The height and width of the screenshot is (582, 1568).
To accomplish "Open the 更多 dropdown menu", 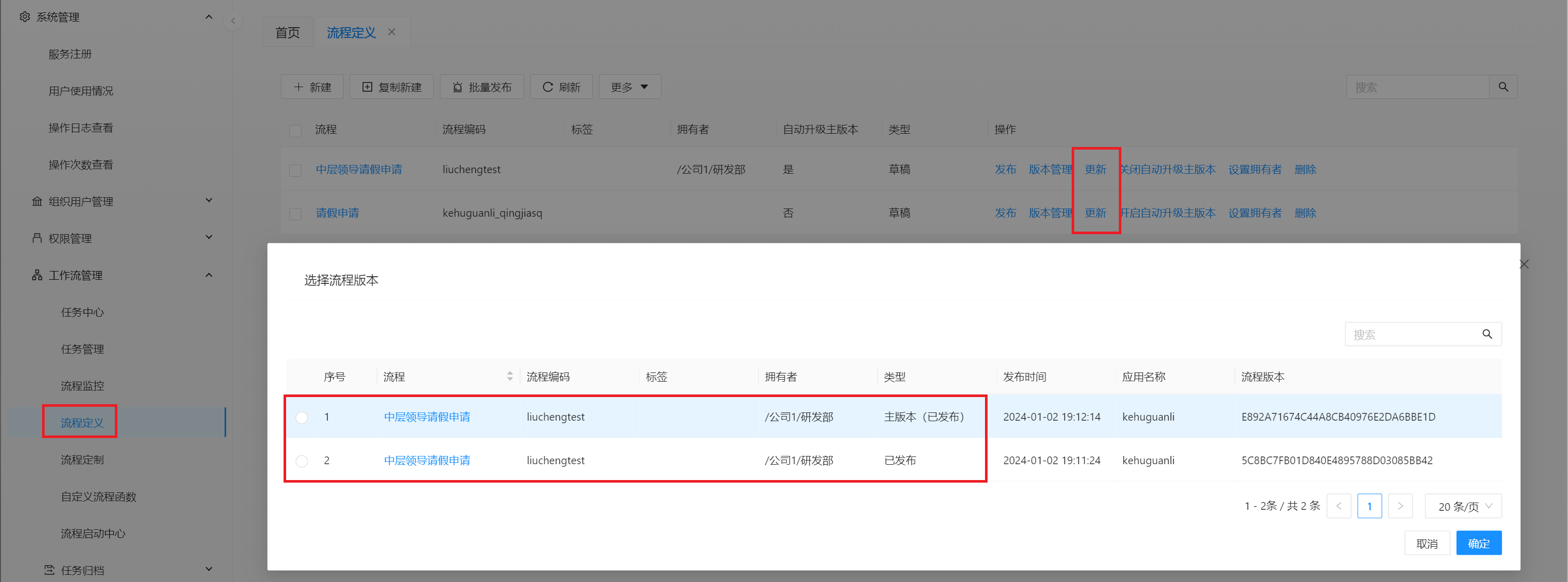I will pyautogui.click(x=629, y=87).
